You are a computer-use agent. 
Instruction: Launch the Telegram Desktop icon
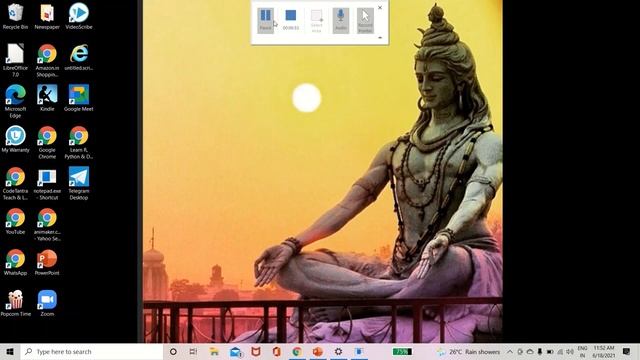click(79, 183)
